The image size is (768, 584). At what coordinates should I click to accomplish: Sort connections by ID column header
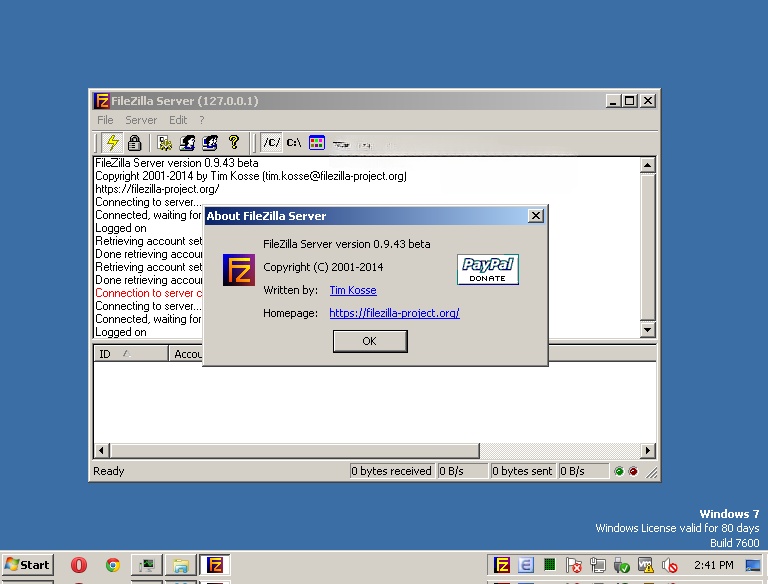coord(131,354)
